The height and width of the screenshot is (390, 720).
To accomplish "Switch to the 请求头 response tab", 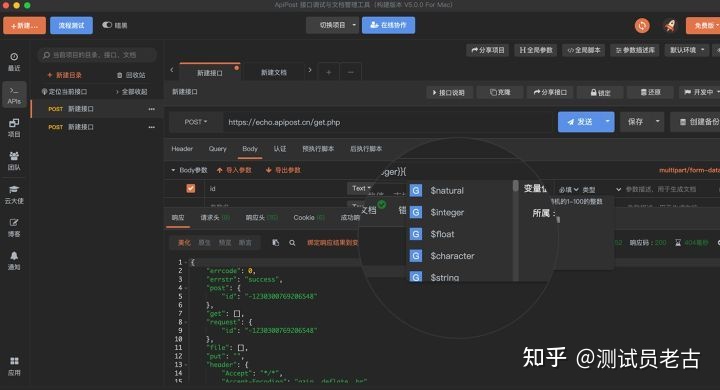I will click(215, 218).
